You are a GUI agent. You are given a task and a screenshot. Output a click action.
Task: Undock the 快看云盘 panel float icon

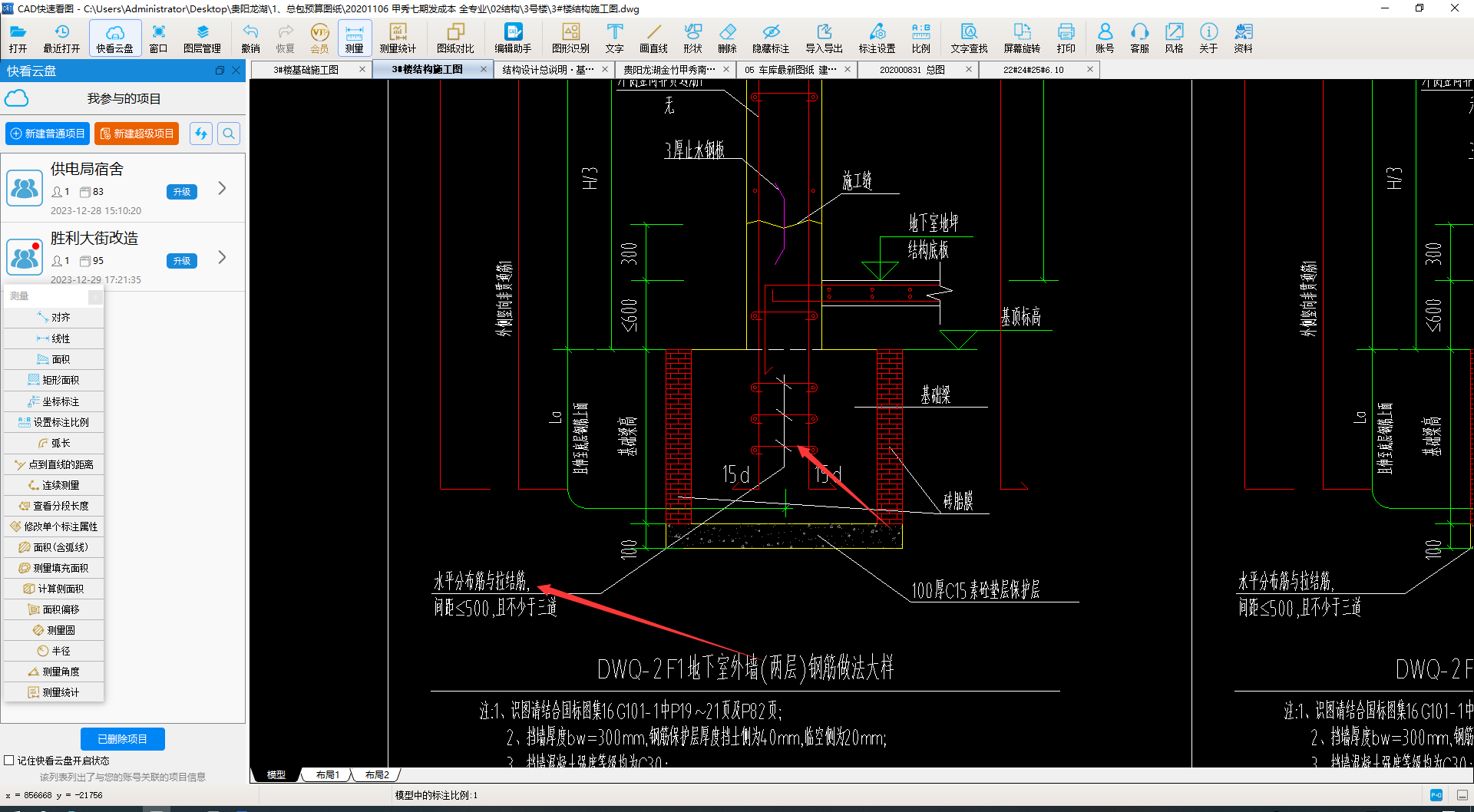(x=220, y=71)
